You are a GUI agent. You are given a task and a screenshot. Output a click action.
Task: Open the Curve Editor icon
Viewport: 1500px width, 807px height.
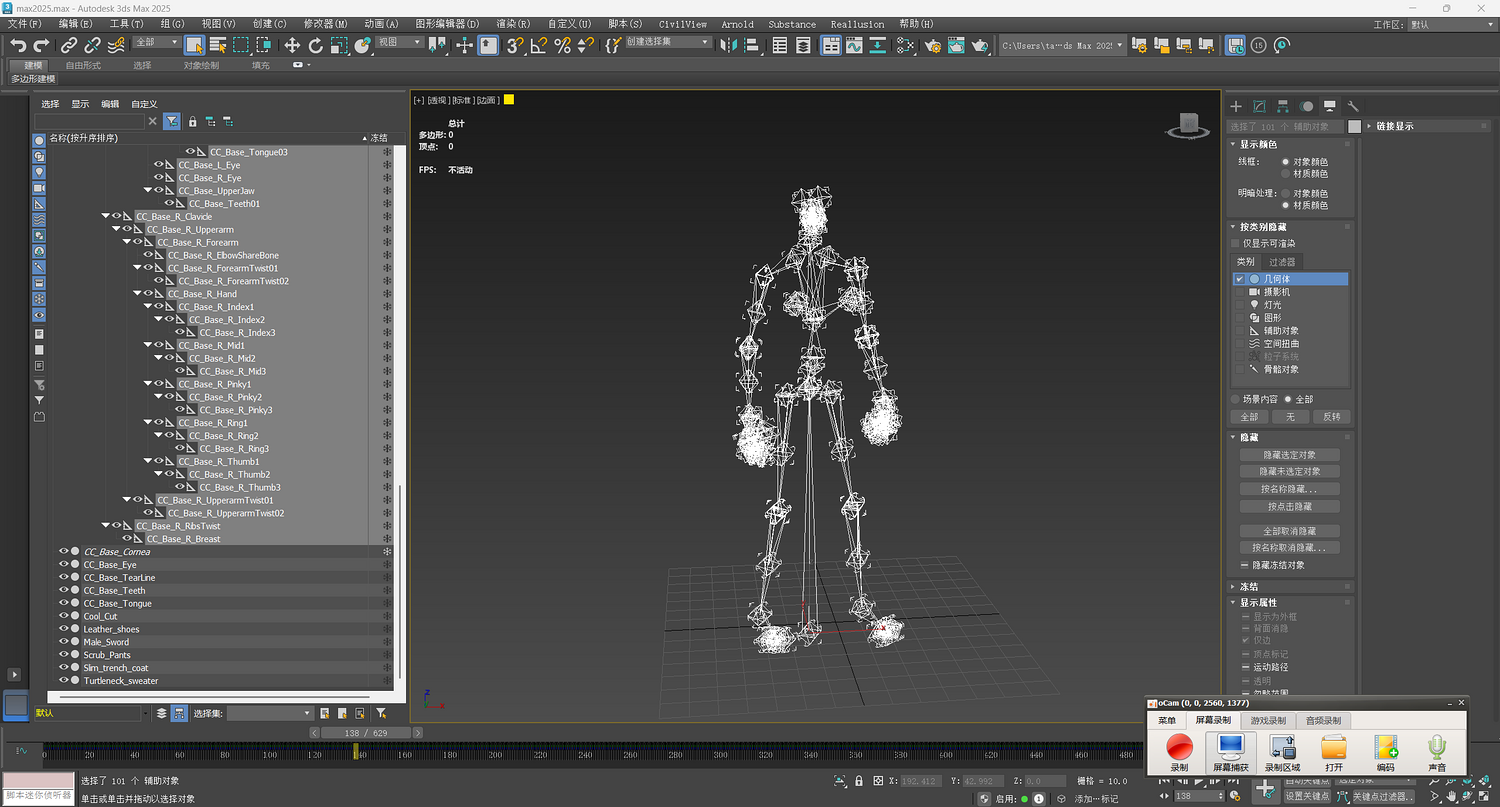click(854, 45)
